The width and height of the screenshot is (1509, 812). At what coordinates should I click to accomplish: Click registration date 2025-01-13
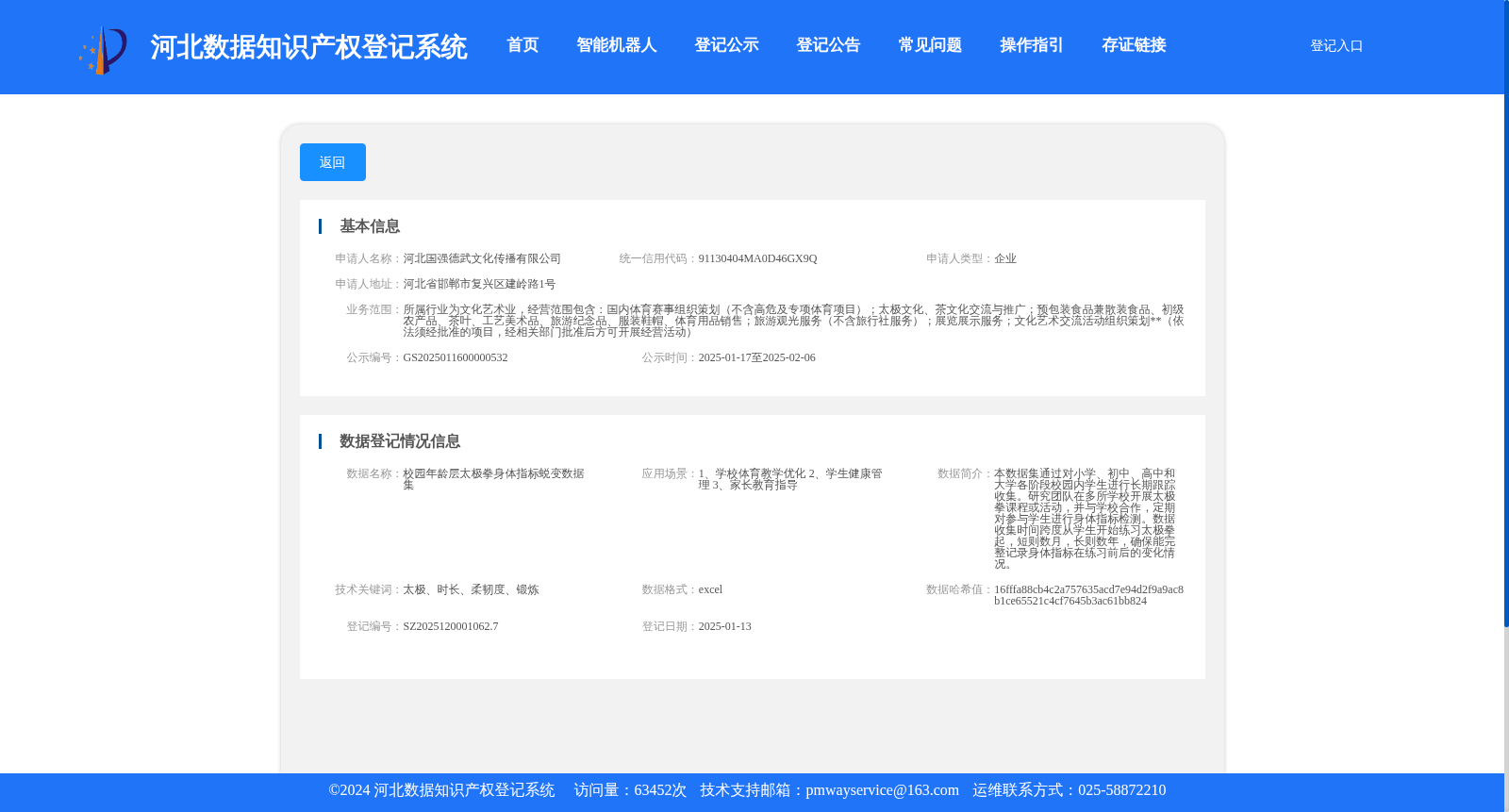[x=724, y=626]
